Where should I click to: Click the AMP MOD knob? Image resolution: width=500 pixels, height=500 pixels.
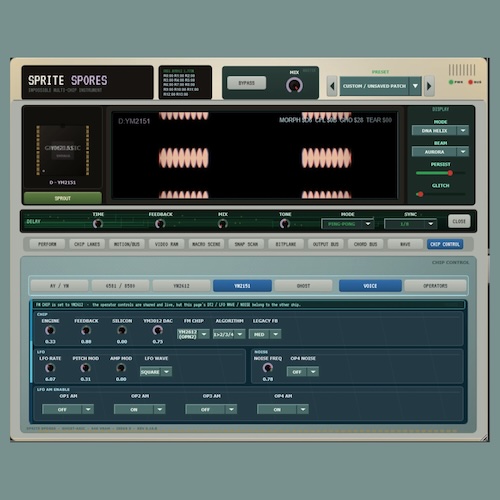tap(121, 368)
